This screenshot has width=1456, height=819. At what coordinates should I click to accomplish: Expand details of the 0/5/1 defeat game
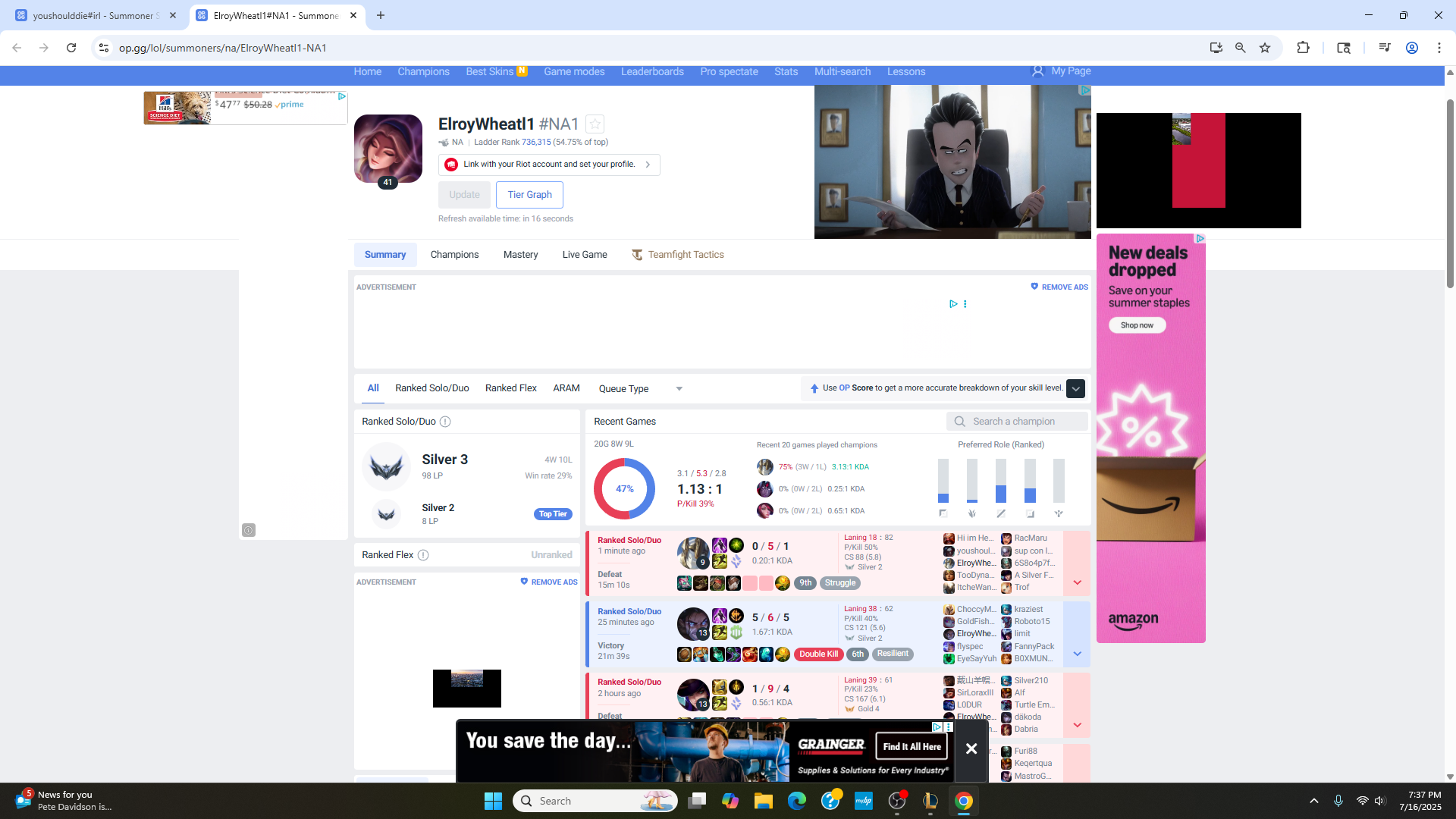1077,582
